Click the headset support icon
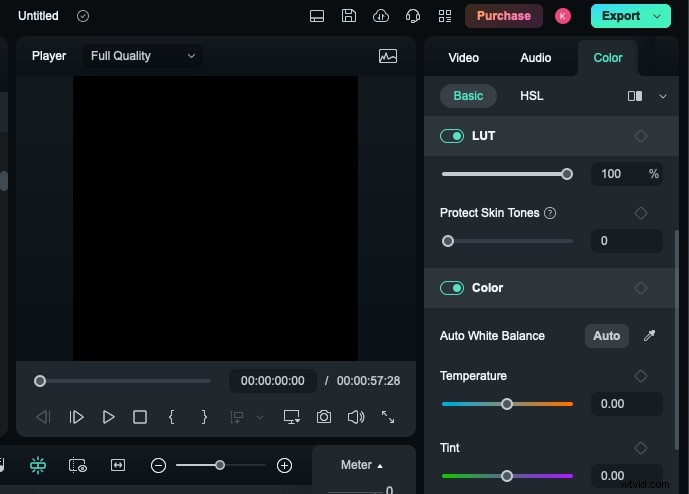689x494 pixels. [x=412, y=16]
